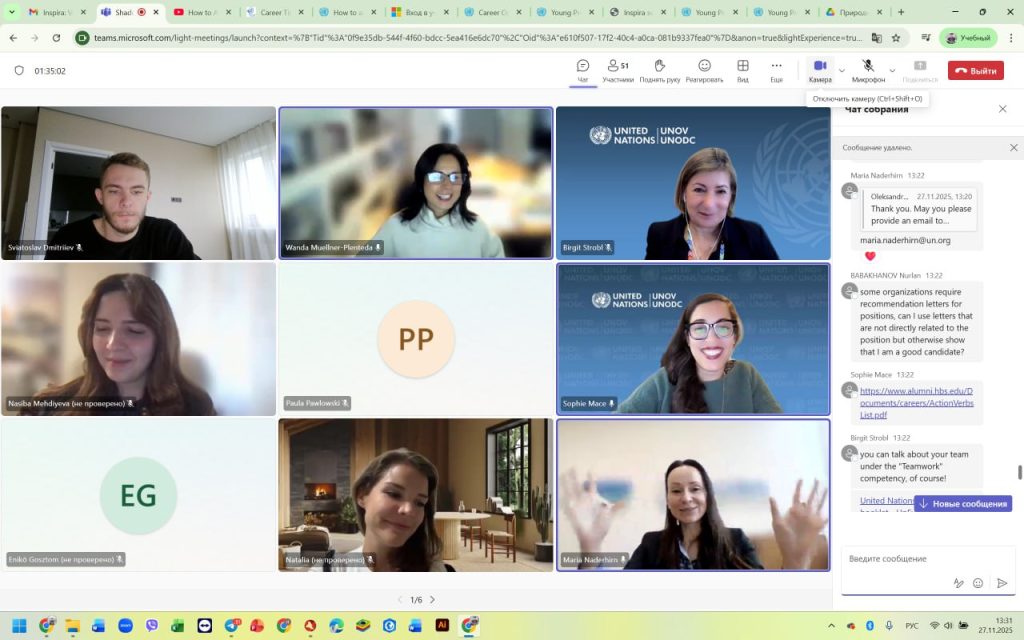Open the alumni.hbs.edu ActionVerbsList link
Image resolution: width=1024 pixels, height=640 pixels.
[x=916, y=402]
